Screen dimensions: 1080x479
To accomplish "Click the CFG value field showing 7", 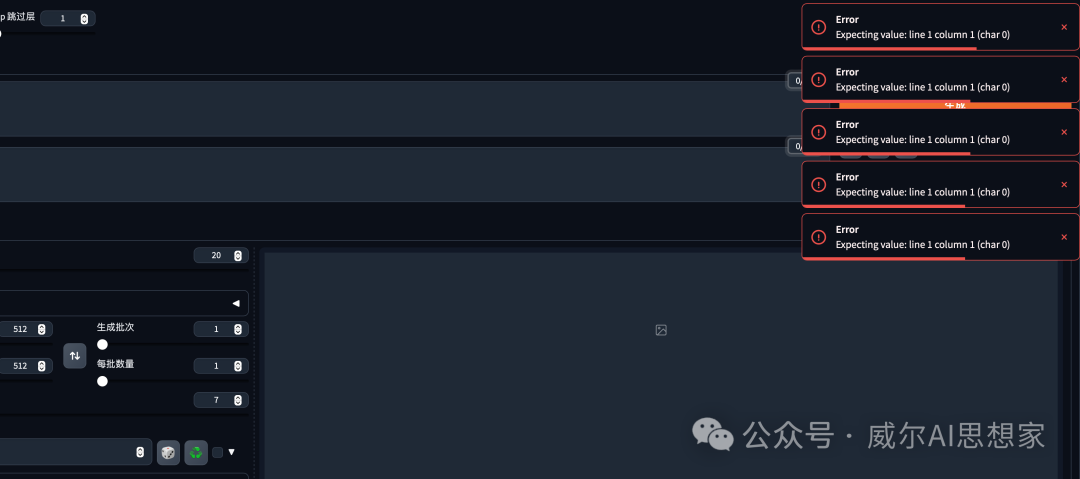I will coord(221,400).
